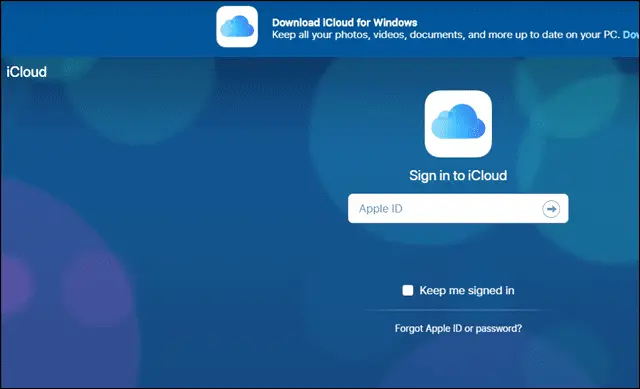Click the iCloud icon in the download banner
This screenshot has height=389, width=640.
tap(237, 27)
